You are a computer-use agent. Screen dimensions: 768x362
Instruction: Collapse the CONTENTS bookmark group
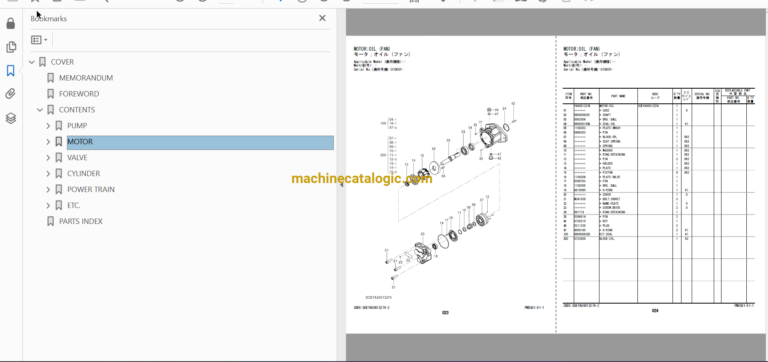point(40,110)
